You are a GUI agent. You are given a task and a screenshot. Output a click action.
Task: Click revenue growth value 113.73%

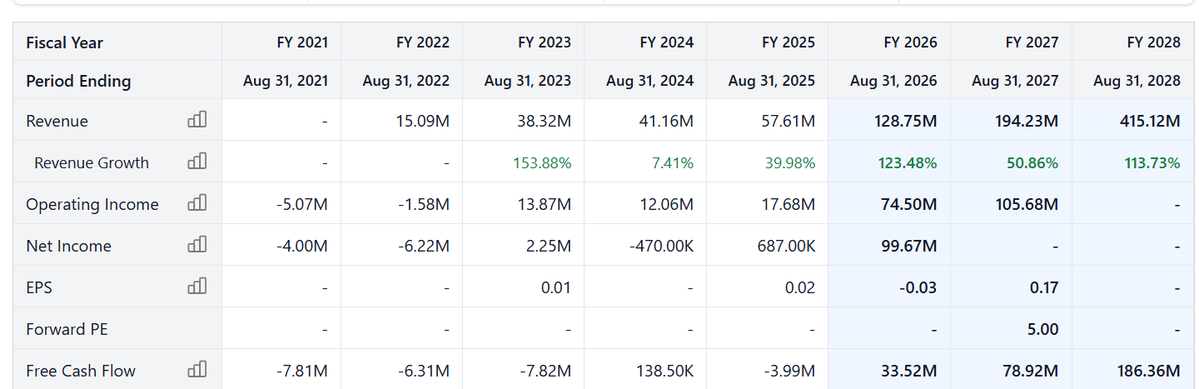click(1152, 163)
